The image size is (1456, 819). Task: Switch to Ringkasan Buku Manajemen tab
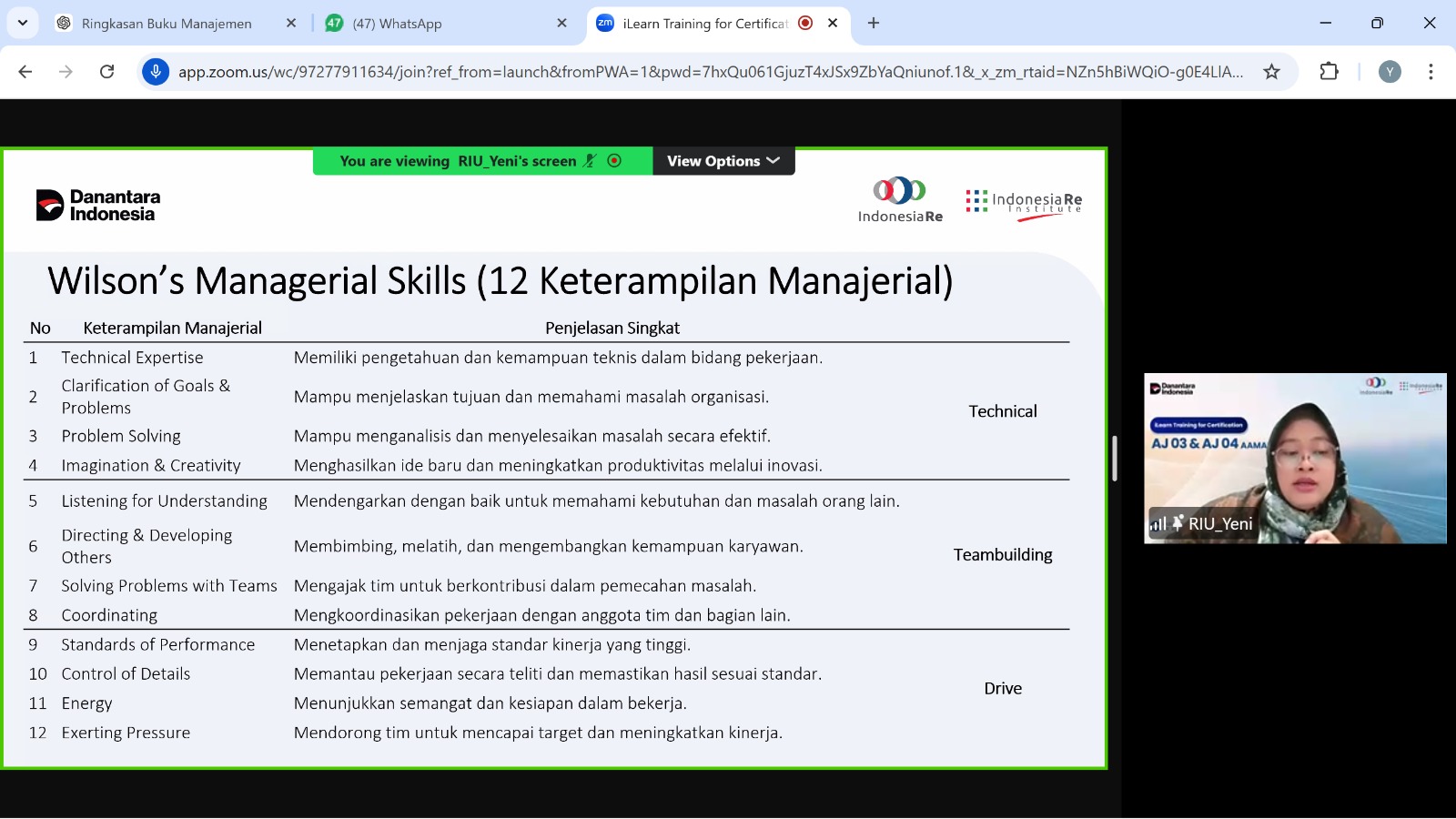(167, 24)
